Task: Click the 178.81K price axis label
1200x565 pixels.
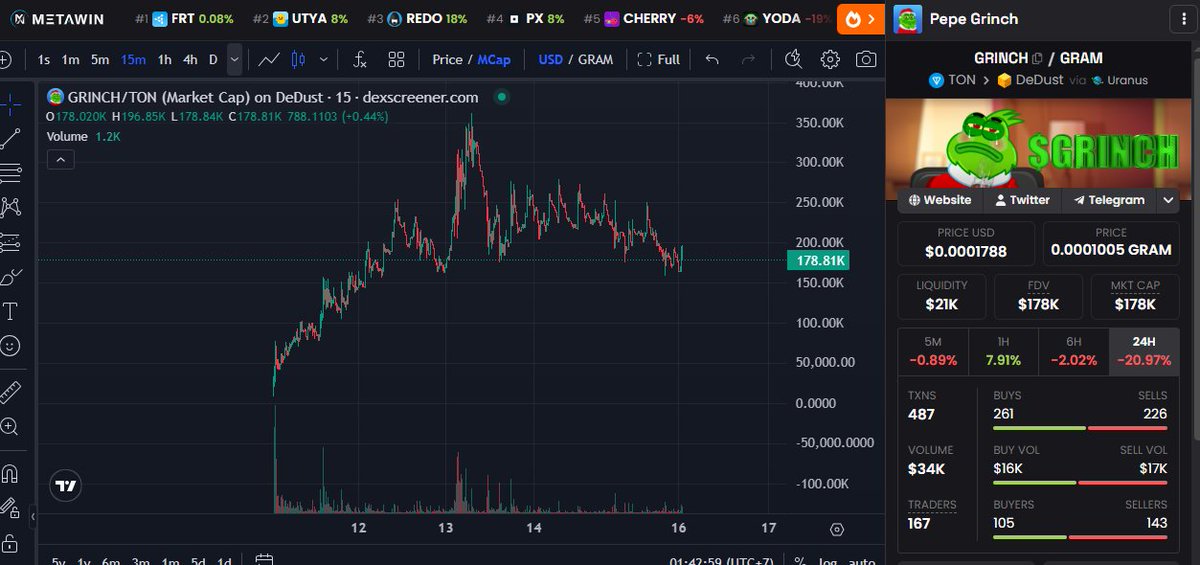Action: (820, 260)
